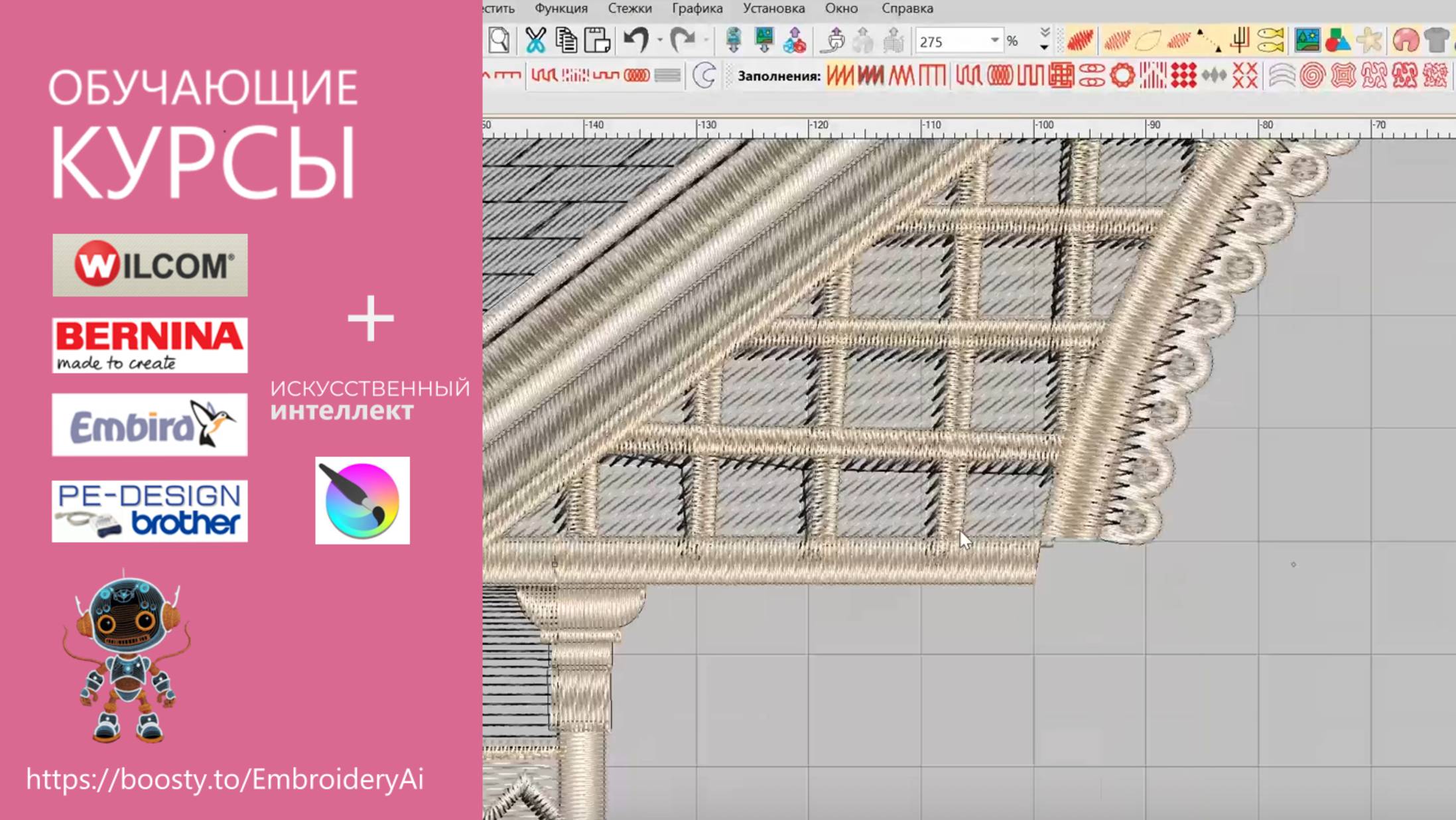The width and height of the screenshot is (1456, 820).
Task: Toggle the show vector graphics icon
Action: click(1337, 40)
